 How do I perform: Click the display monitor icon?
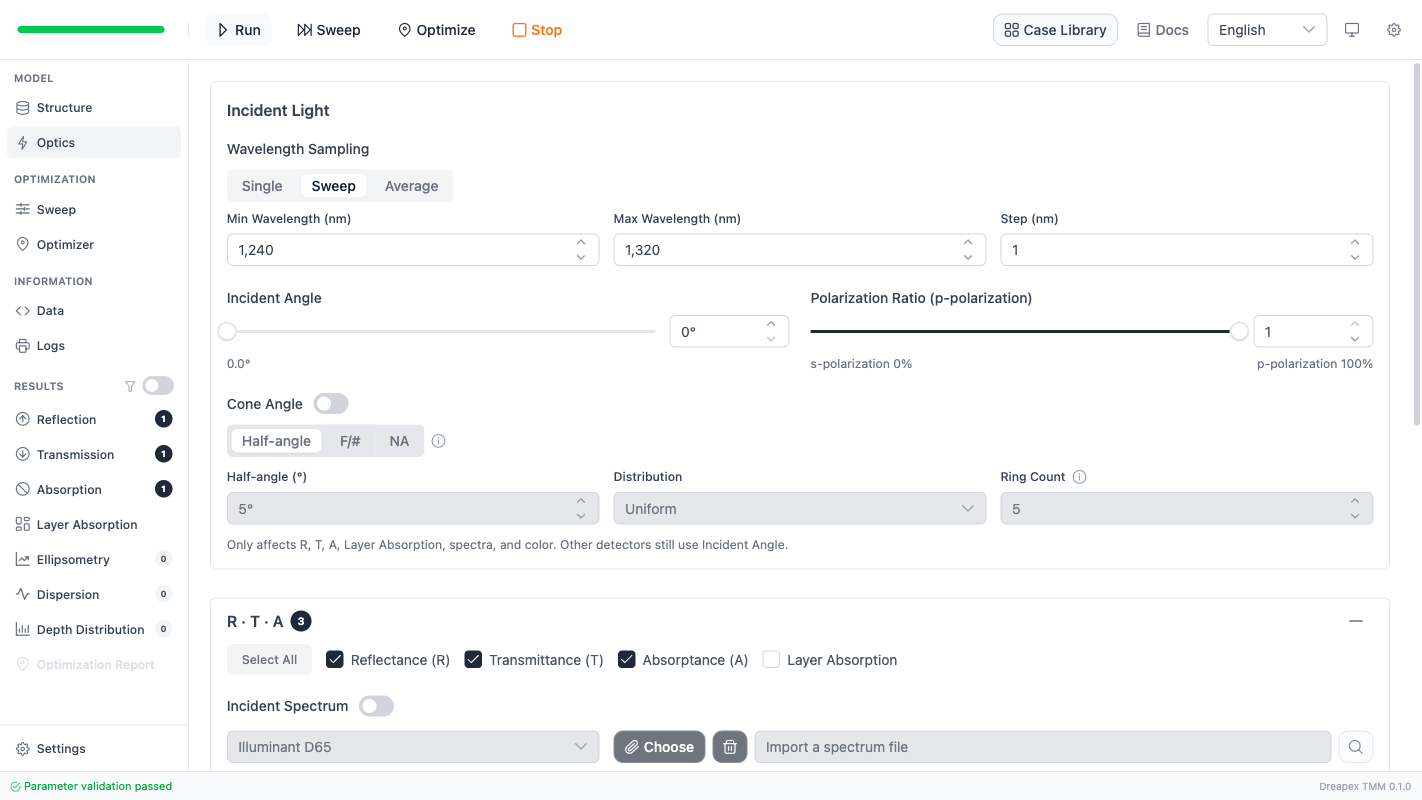tap(1352, 30)
